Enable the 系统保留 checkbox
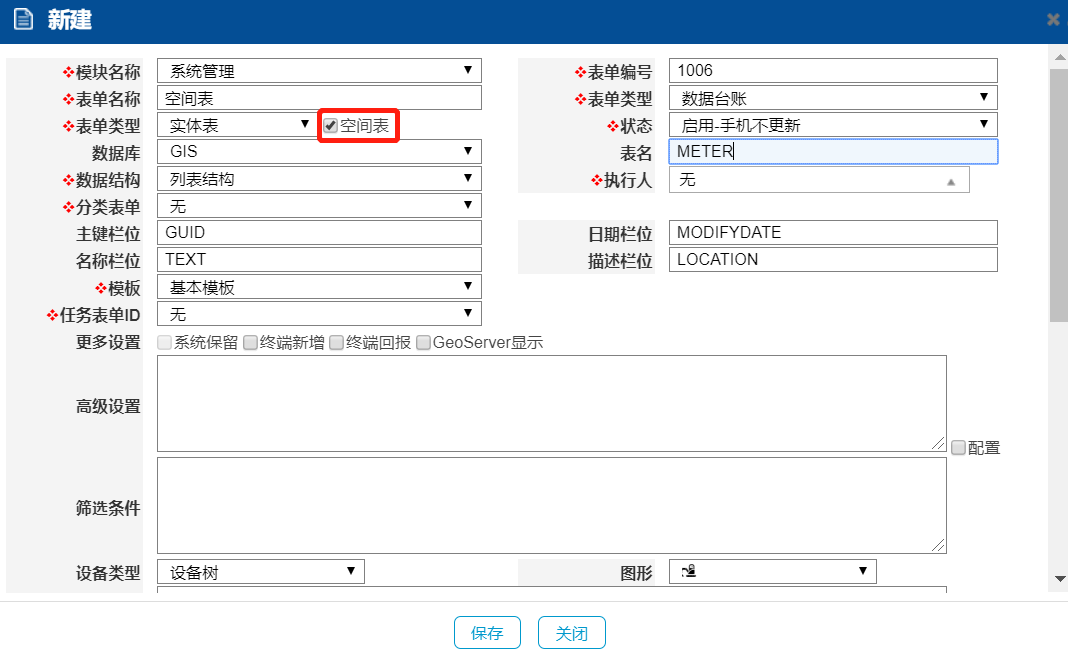 [165, 343]
